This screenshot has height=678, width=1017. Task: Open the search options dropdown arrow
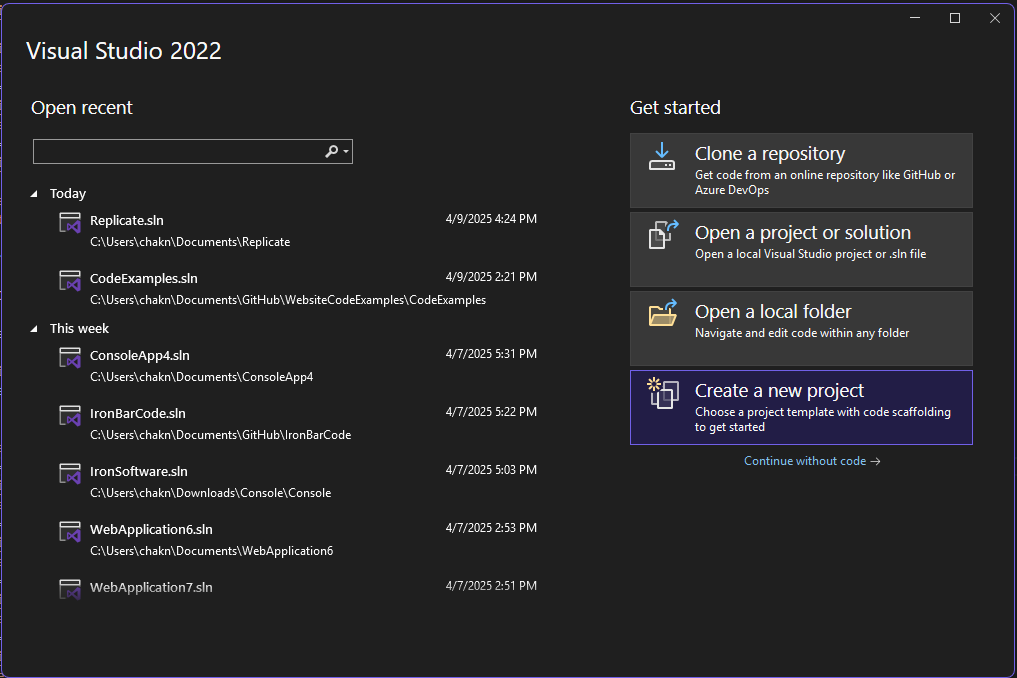coord(346,151)
